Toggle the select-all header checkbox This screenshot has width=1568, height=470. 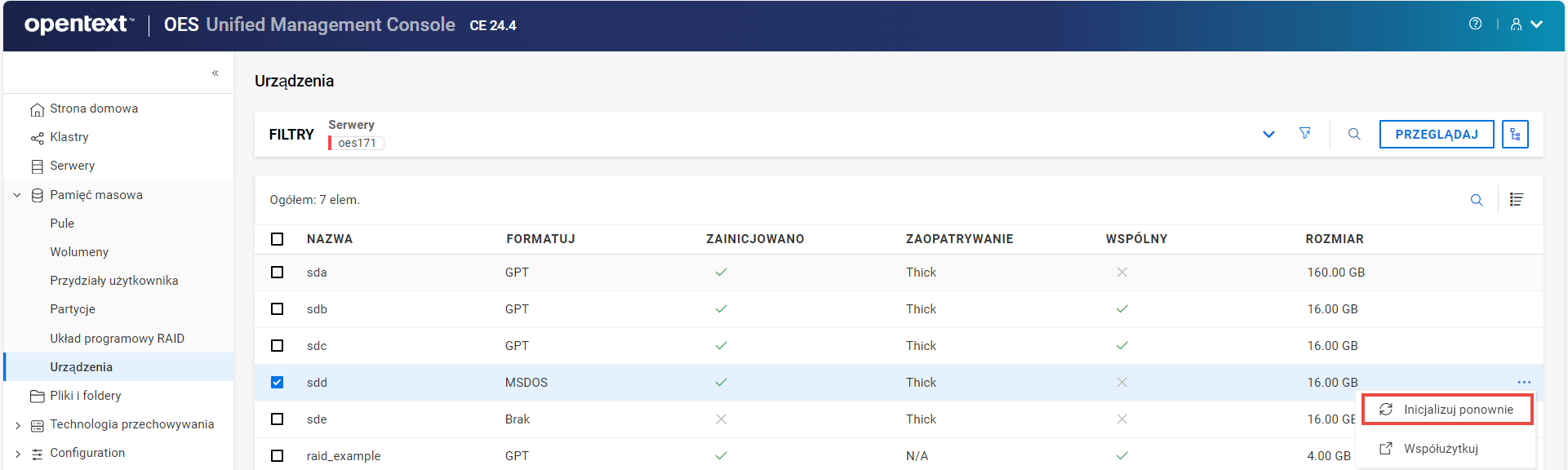278,239
